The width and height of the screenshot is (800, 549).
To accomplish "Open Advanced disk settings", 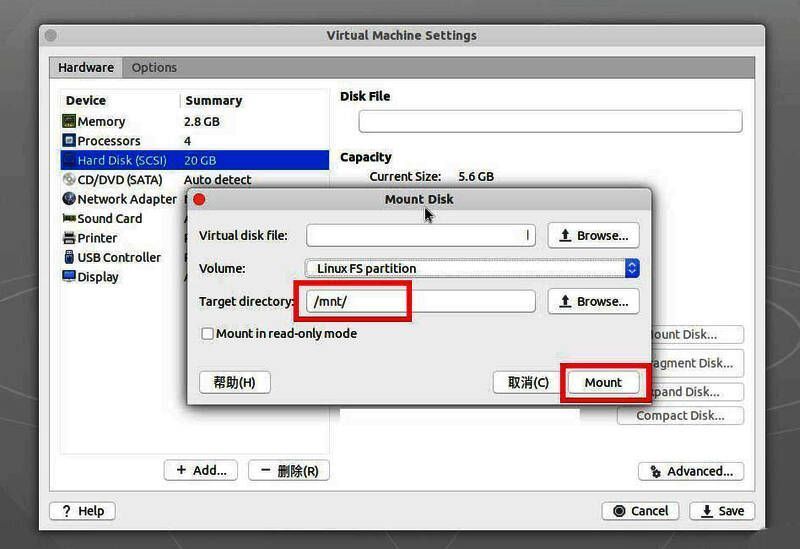I will click(x=690, y=471).
